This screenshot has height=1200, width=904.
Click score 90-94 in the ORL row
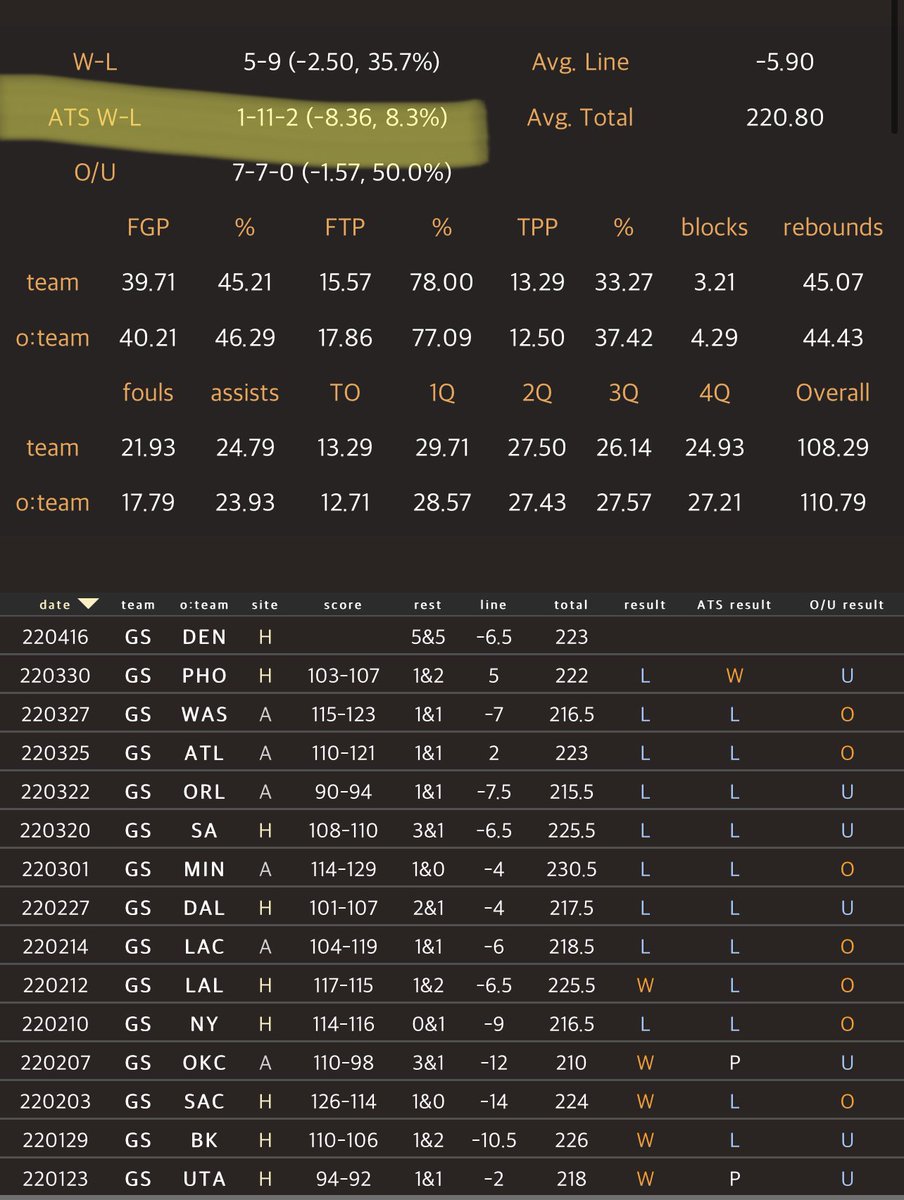343,792
